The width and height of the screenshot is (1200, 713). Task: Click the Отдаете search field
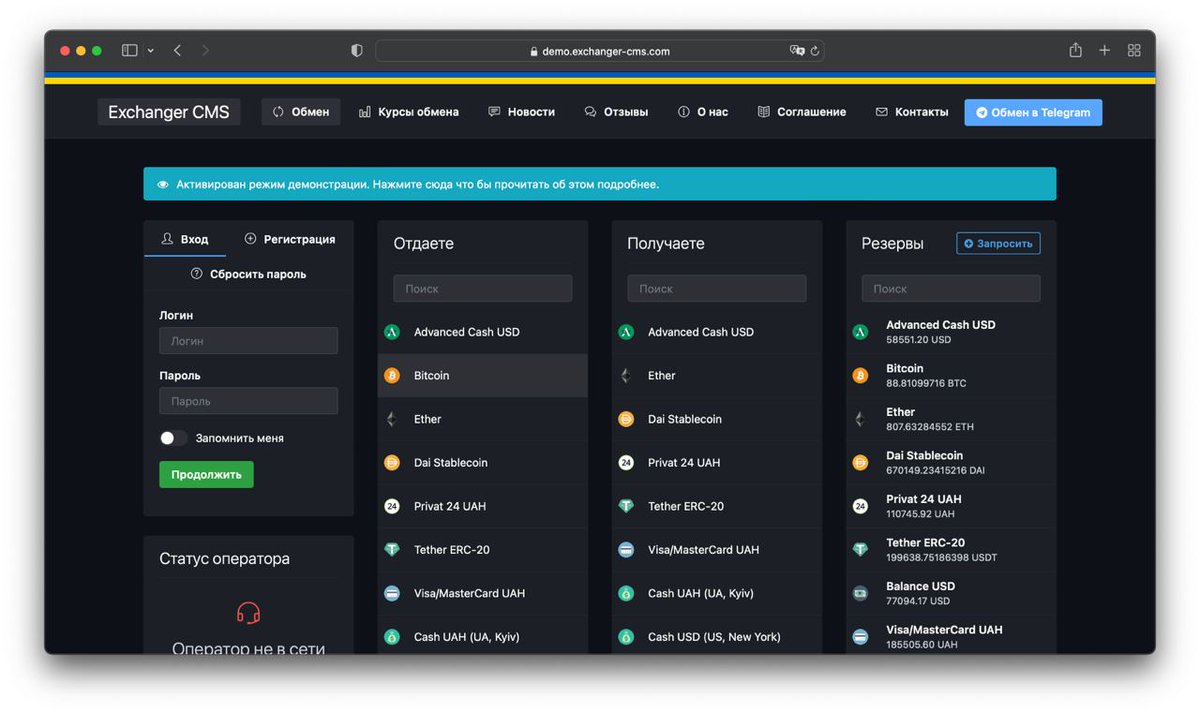click(482, 288)
